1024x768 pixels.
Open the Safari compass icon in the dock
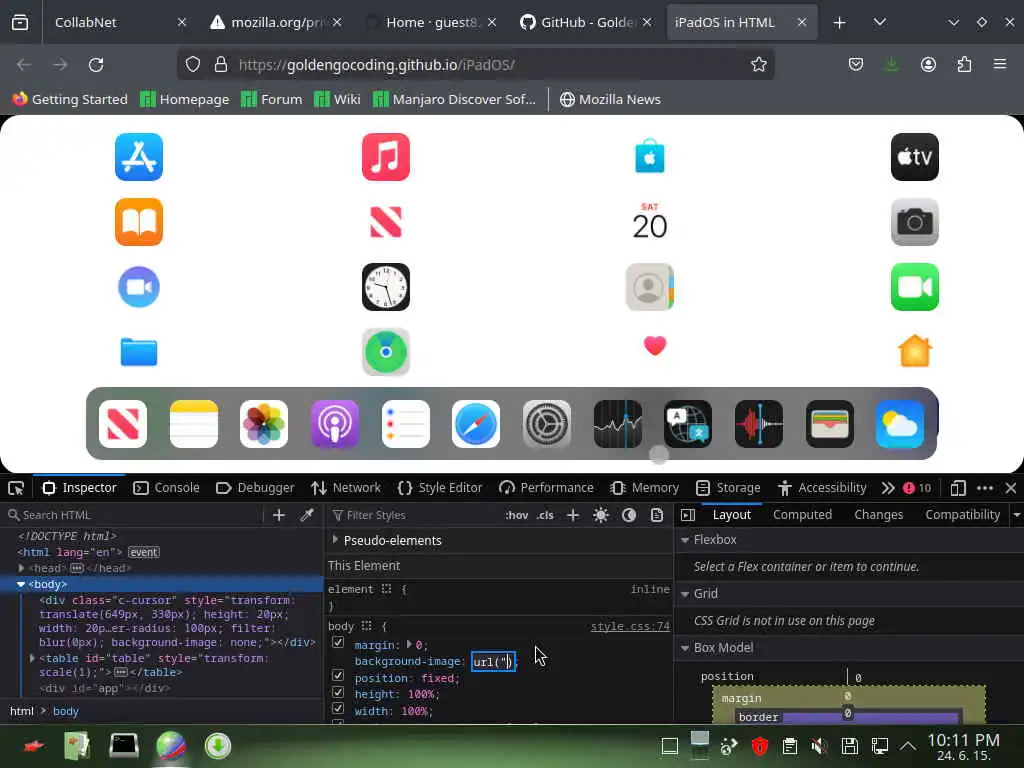click(x=475, y=424)
